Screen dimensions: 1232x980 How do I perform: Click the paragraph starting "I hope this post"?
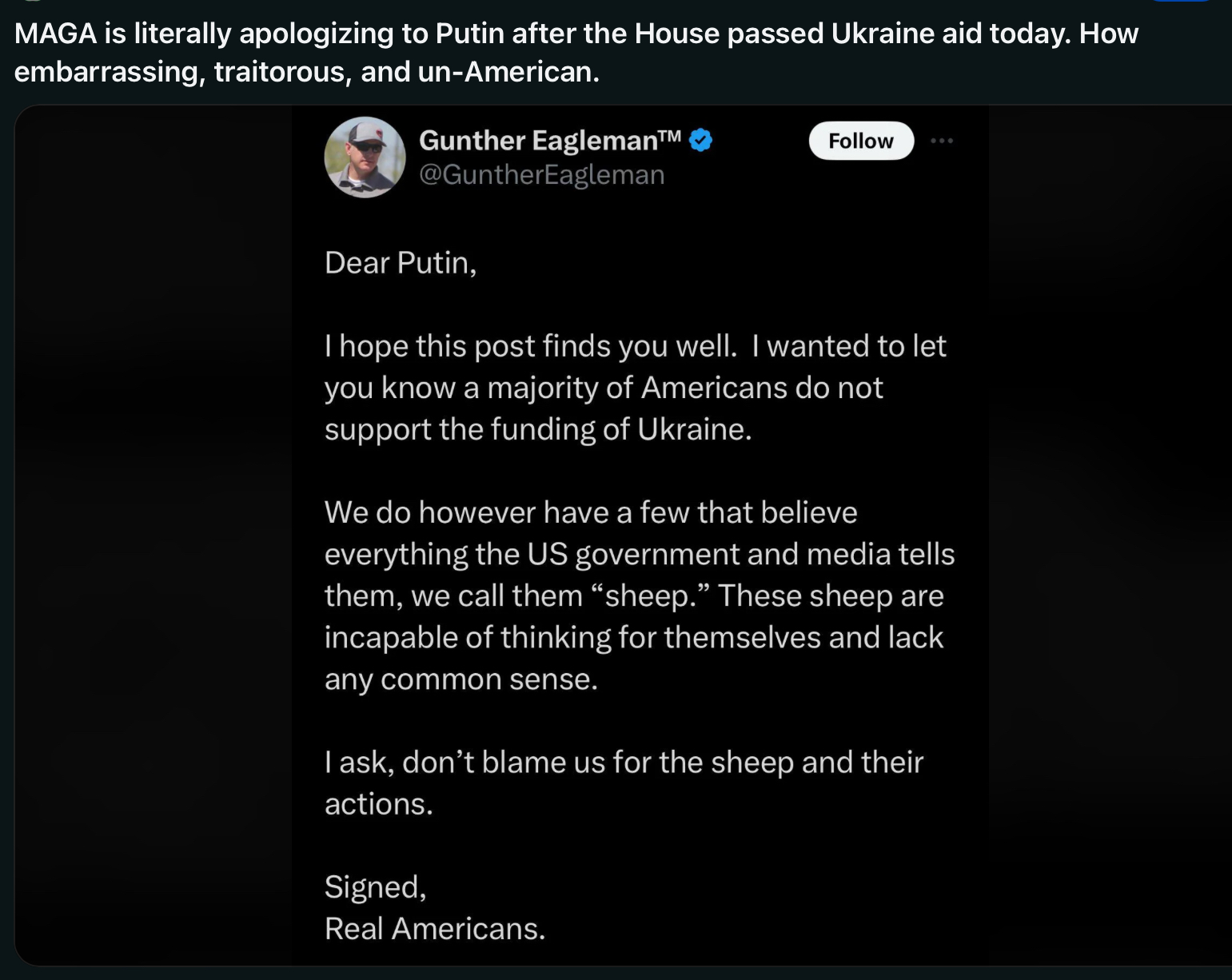pyautogui.click(x=636, y=388)
